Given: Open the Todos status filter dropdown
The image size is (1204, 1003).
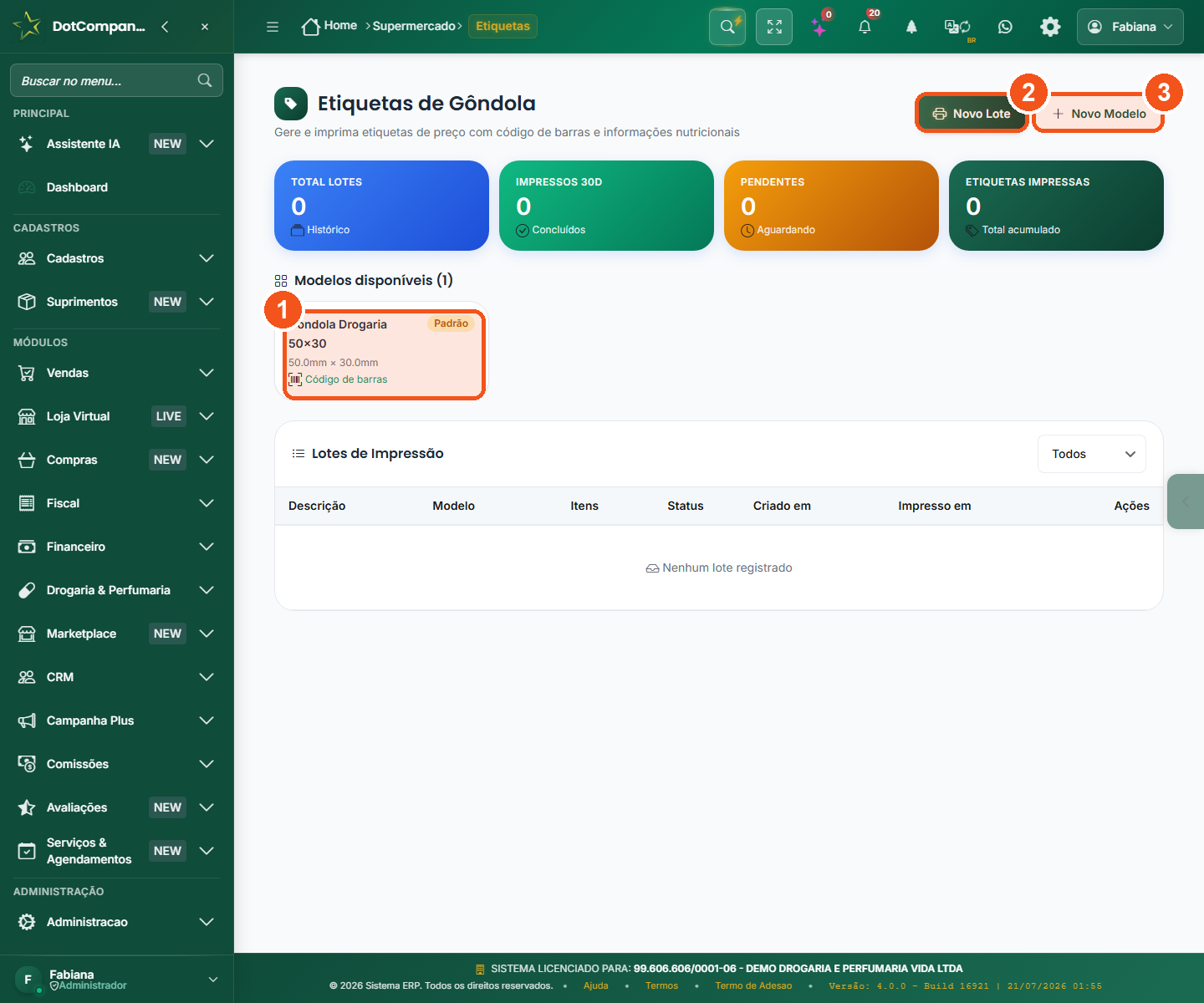Looking at the screenshot, I should 1092,454.
